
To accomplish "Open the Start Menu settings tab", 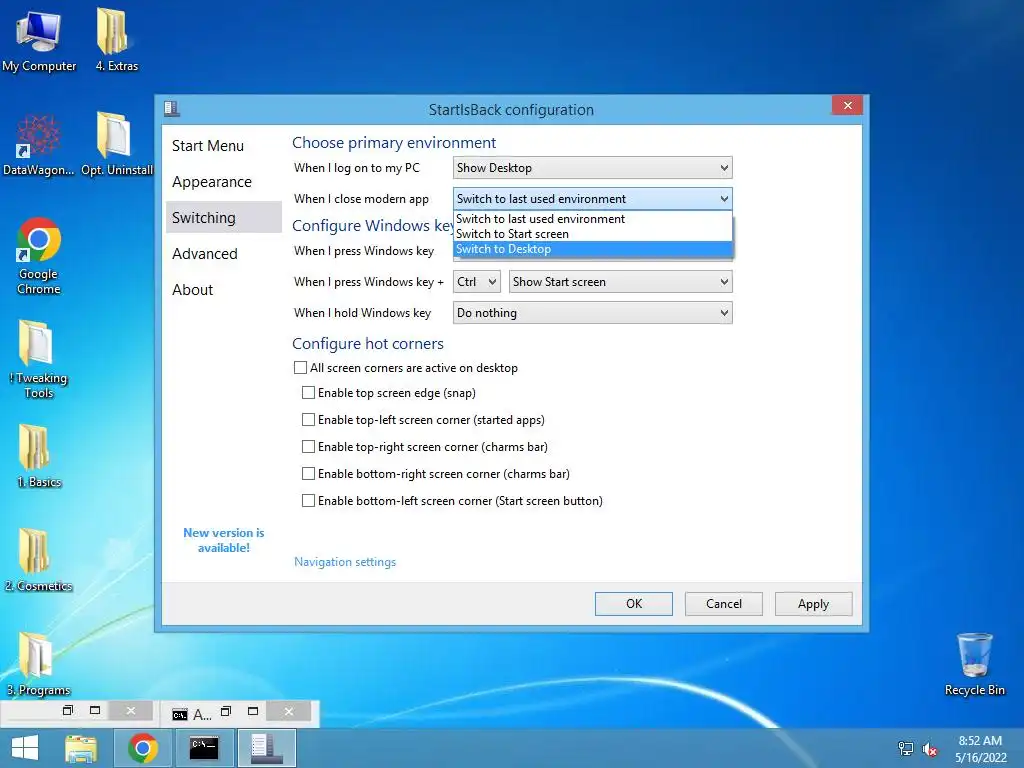I will pos(223,146).
